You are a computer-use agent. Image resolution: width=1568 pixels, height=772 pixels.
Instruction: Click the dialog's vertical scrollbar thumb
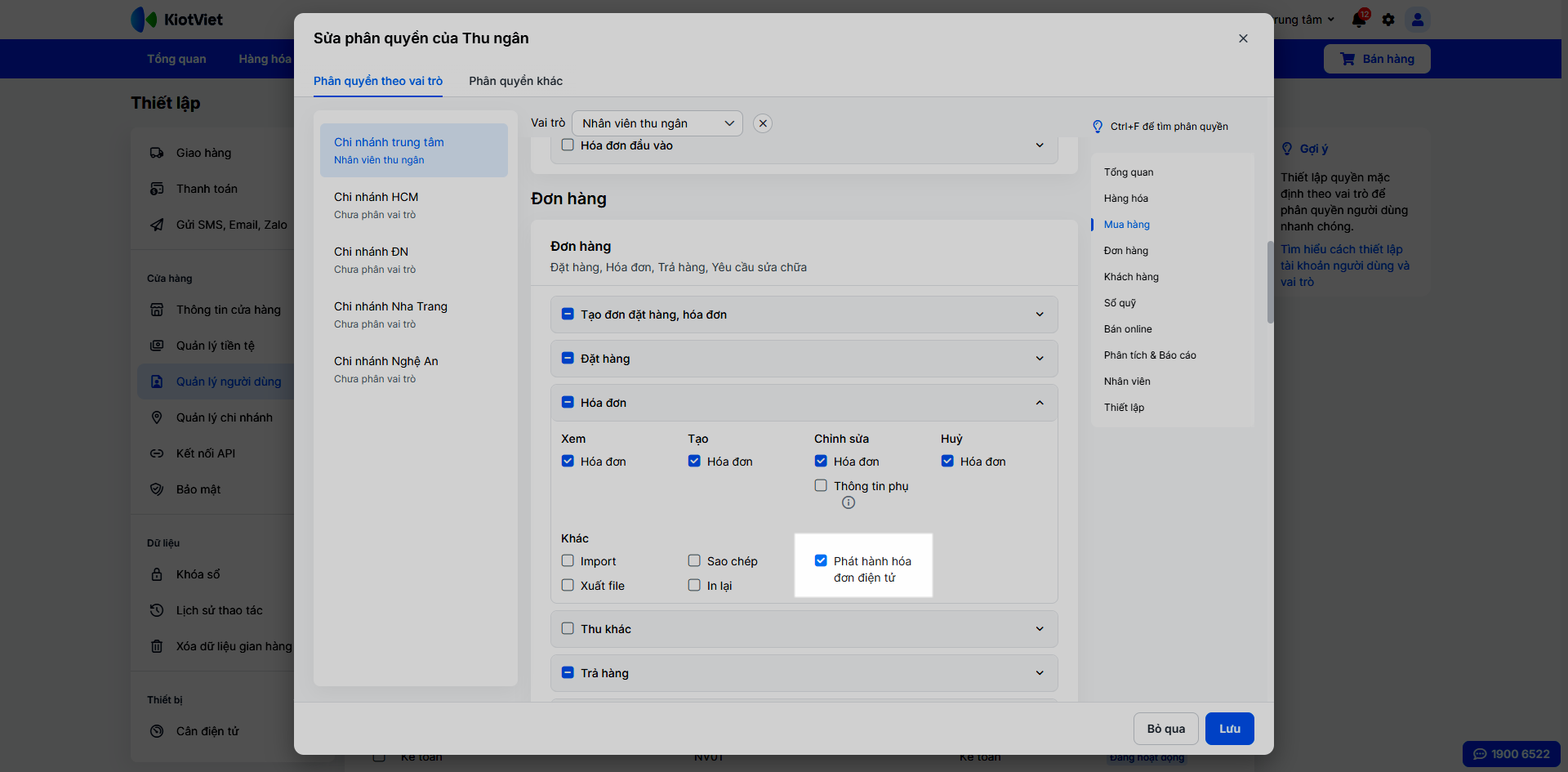point(1270,282)
